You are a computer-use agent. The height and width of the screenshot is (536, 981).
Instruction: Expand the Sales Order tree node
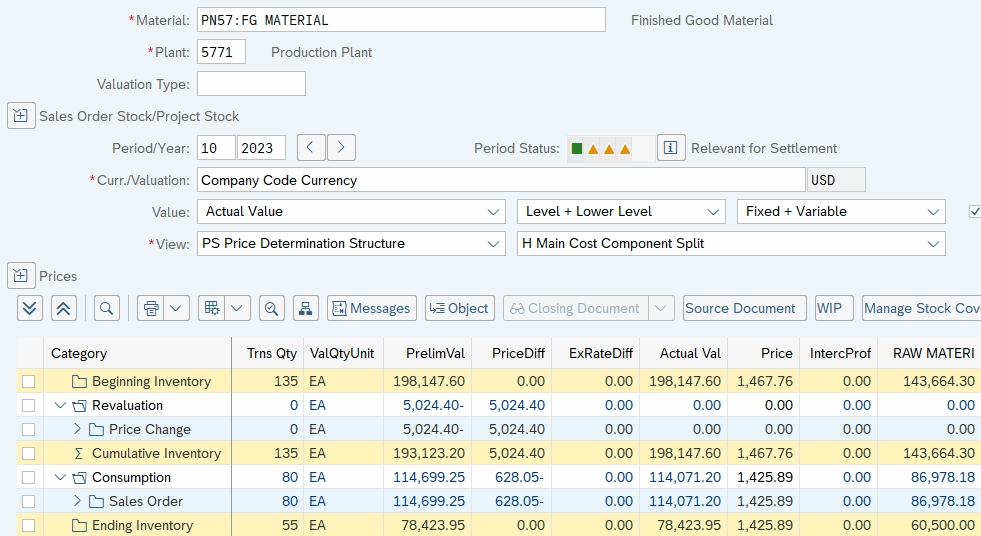coord(78,501)
